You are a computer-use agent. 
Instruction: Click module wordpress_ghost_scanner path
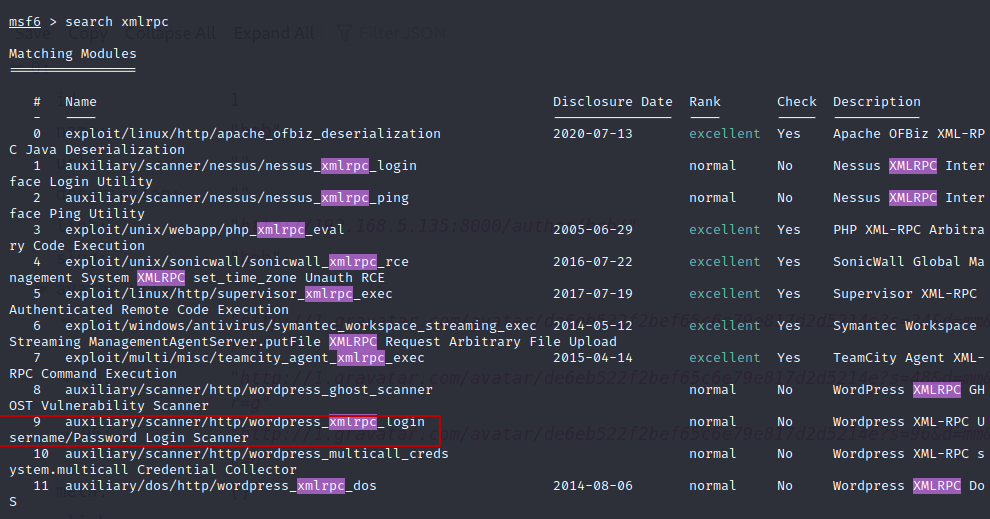[x=249, y=390]
